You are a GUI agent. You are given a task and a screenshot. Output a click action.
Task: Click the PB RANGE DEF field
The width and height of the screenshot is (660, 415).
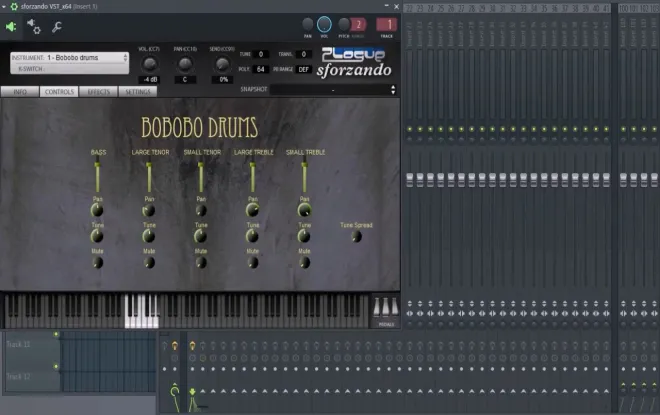(x=303, y=69)
